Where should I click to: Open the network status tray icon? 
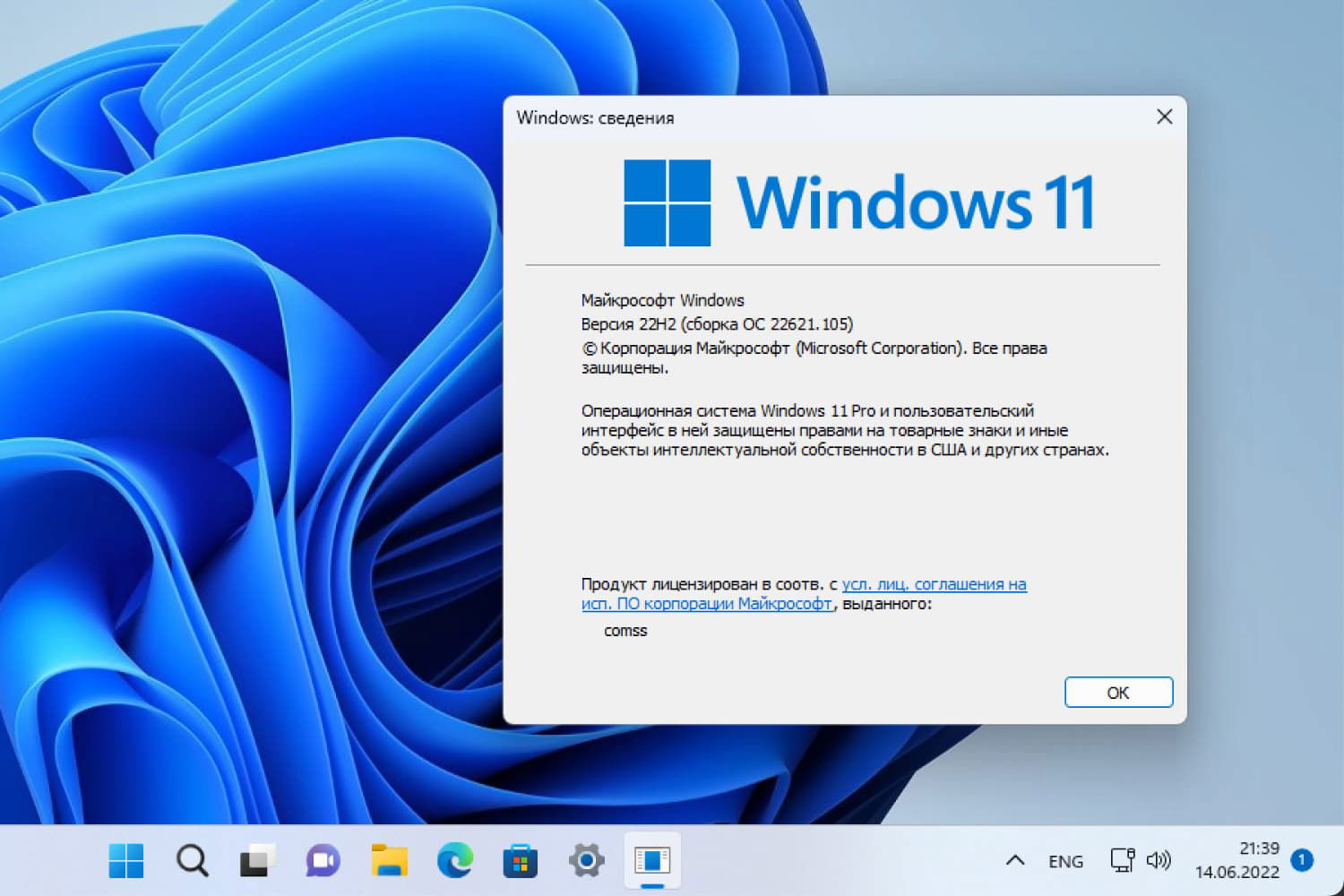[x=1123, y=861]
